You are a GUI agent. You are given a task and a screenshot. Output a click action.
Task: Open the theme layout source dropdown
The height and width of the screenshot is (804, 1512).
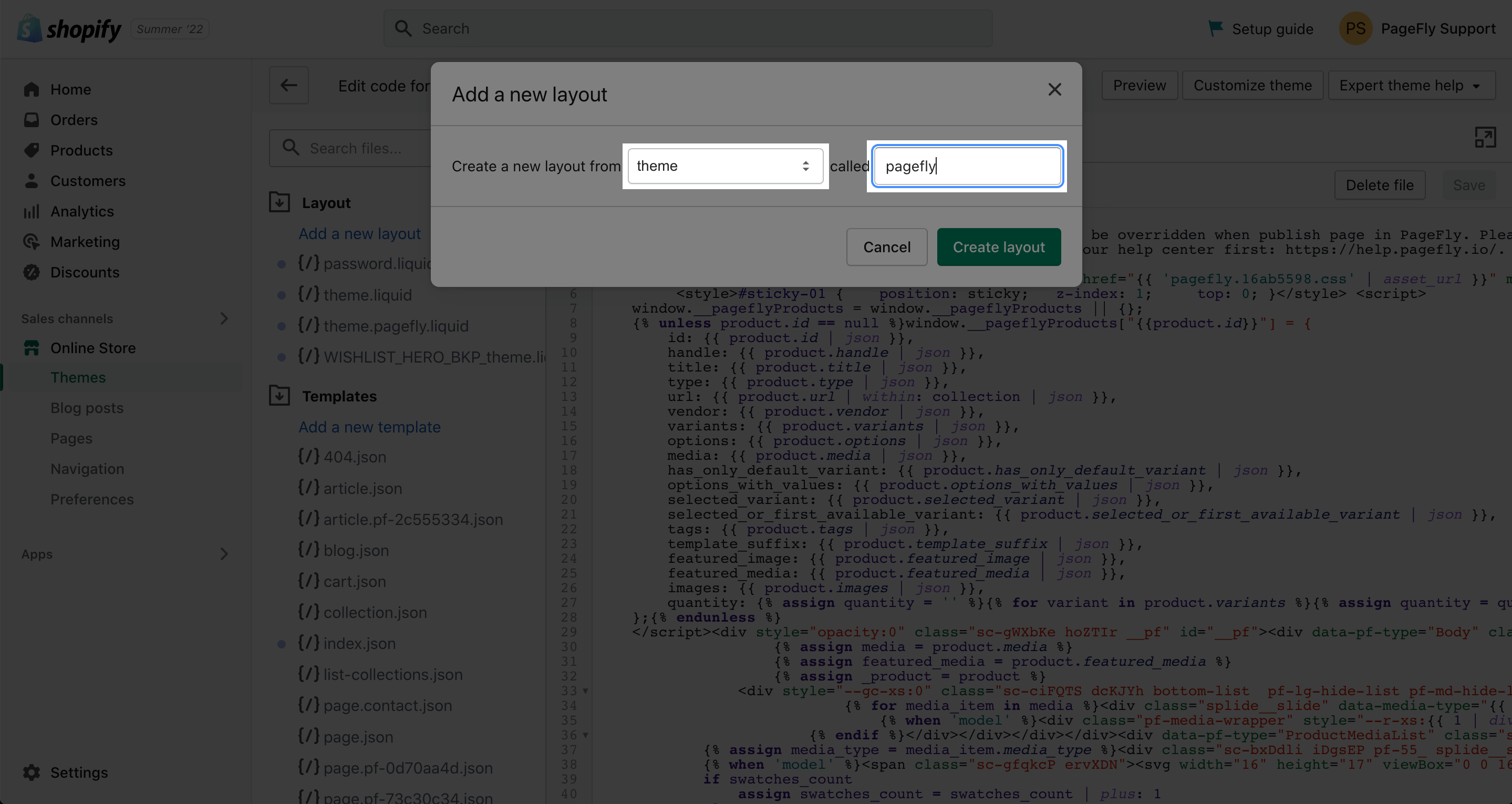(726, 166)
